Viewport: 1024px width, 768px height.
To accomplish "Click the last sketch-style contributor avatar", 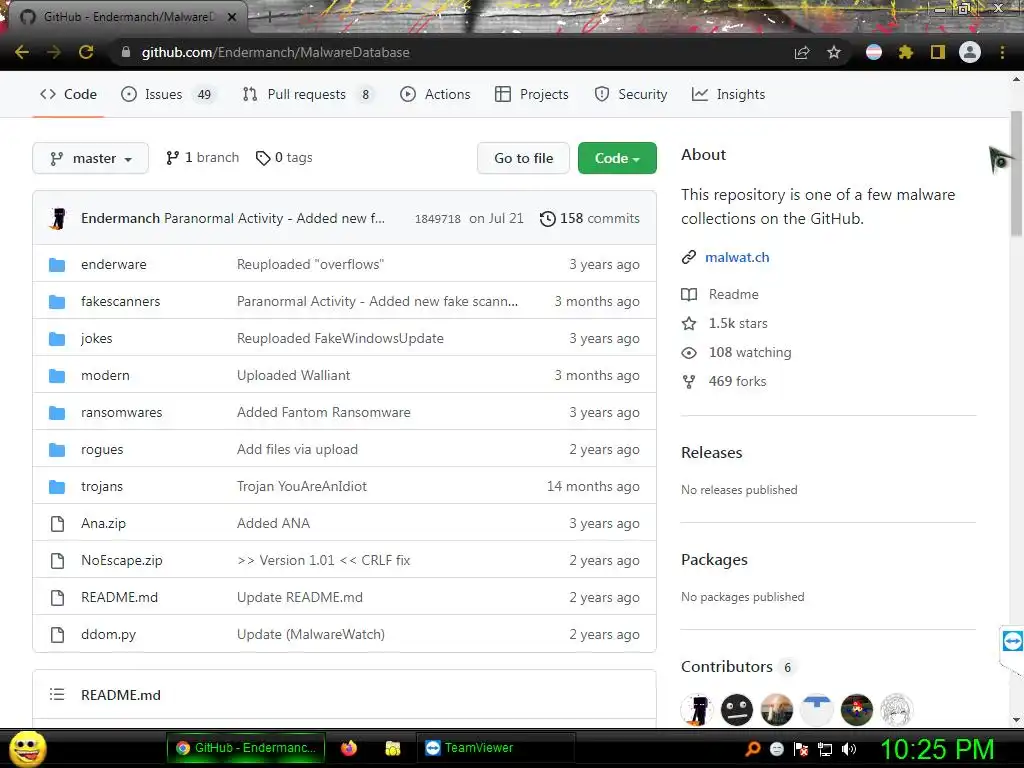I will point(897,710).
